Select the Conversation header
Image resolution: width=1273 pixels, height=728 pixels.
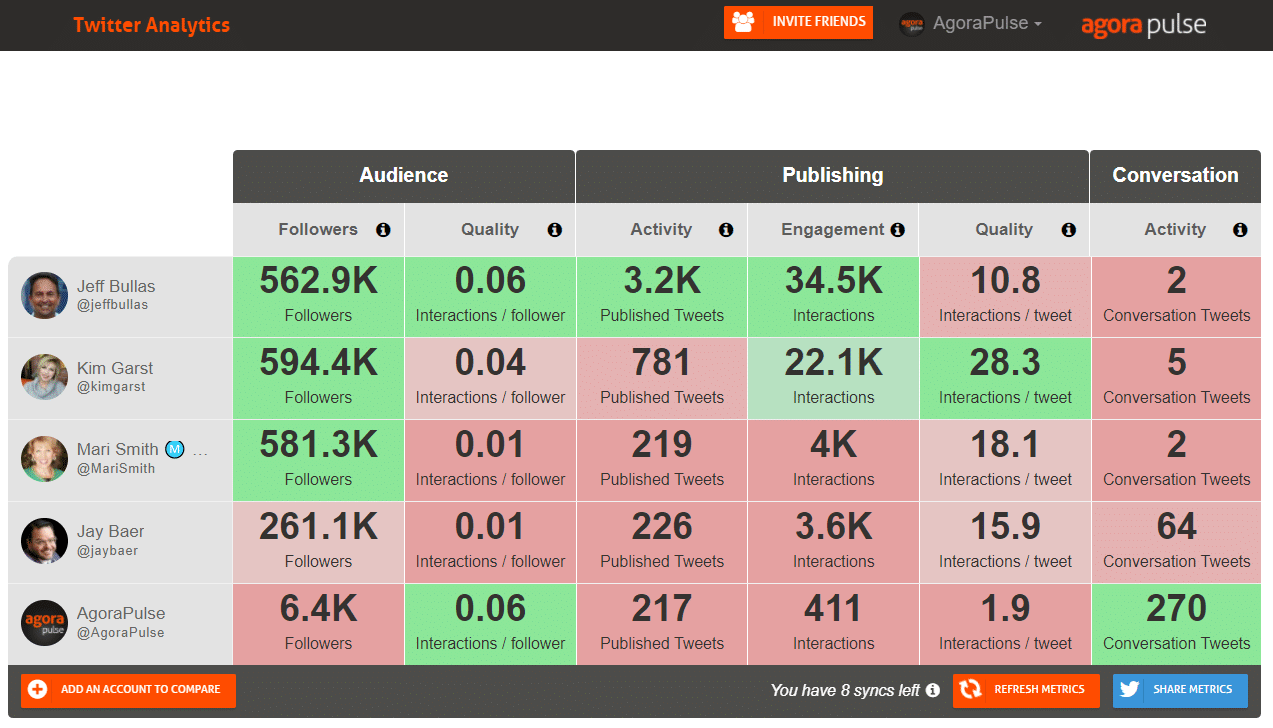[1175, 176]
